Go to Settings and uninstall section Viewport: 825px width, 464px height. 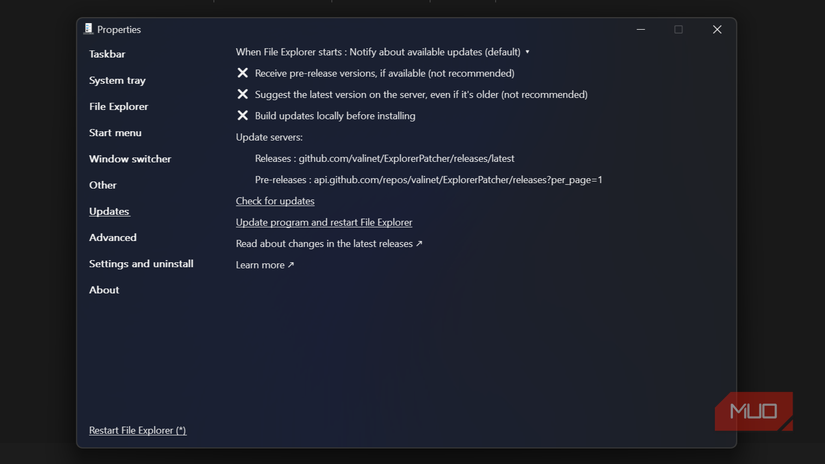coord(141,264)
